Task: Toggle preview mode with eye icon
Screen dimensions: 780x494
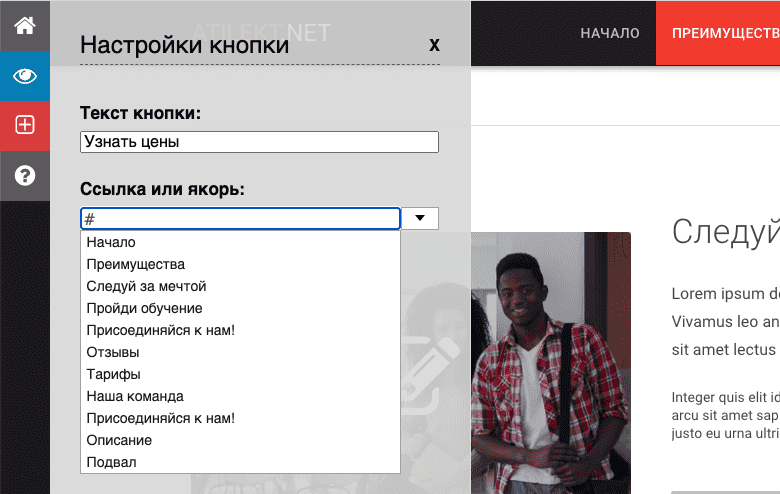Action: pos(25,76)
